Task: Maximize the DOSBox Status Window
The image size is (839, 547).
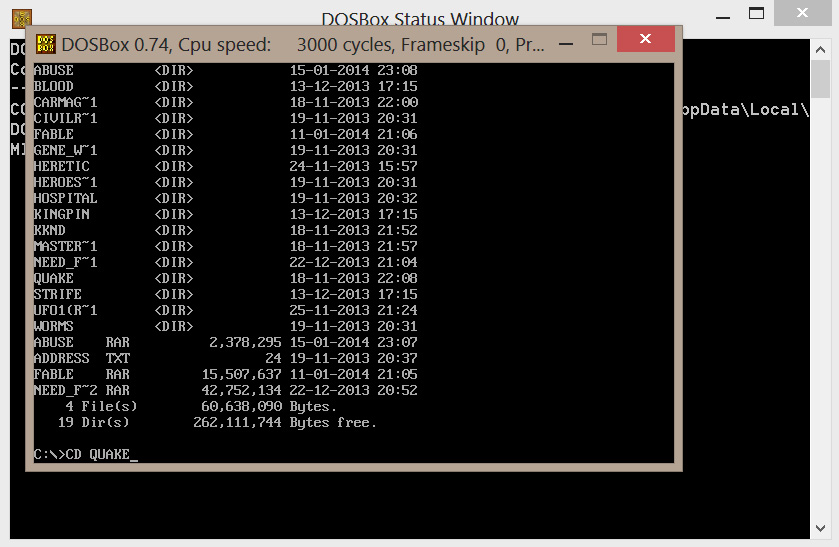Action: [756, 13]
